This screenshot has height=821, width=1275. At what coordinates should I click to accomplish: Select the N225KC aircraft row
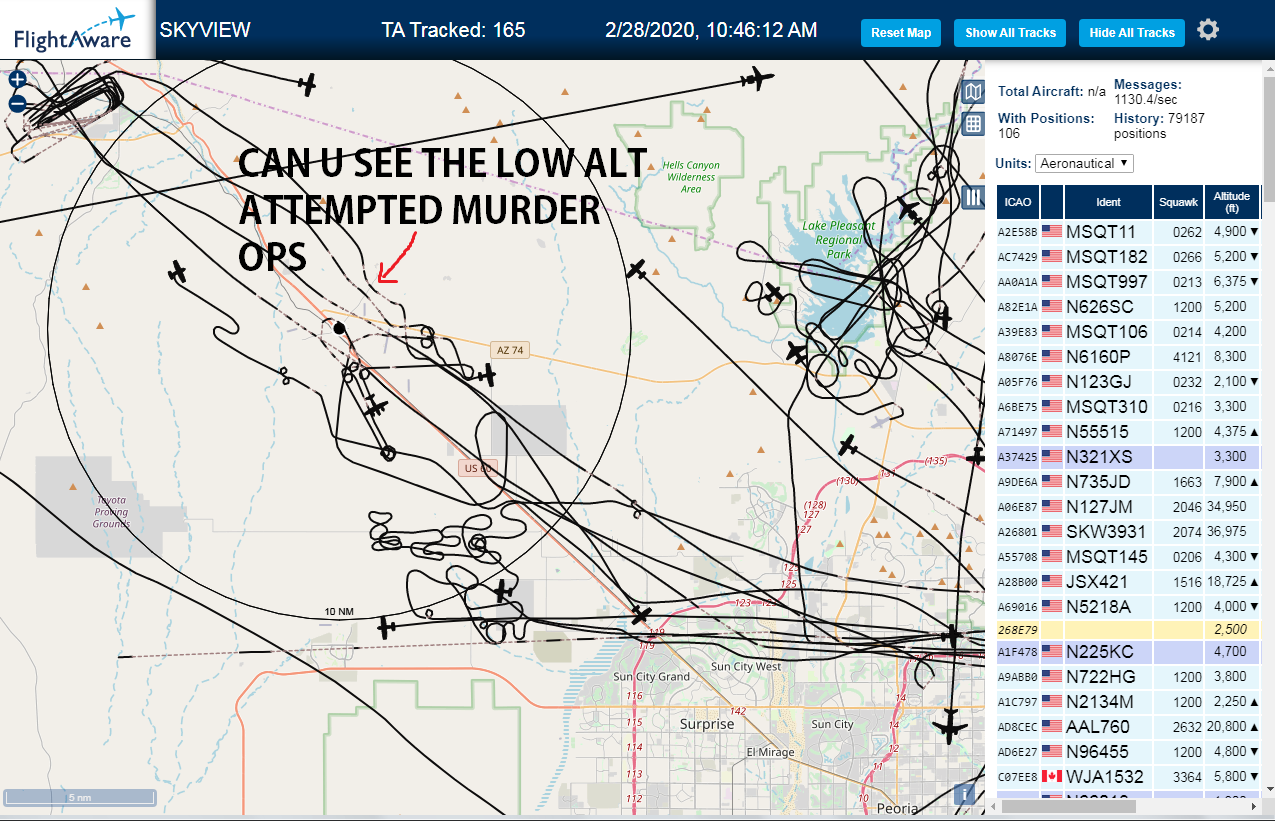tap(1128, 652)
